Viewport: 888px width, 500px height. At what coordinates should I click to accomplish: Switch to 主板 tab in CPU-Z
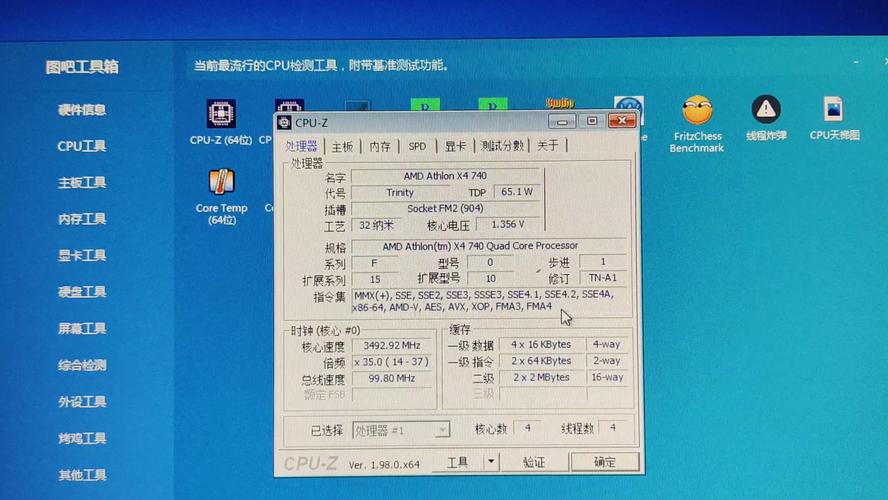342,147
